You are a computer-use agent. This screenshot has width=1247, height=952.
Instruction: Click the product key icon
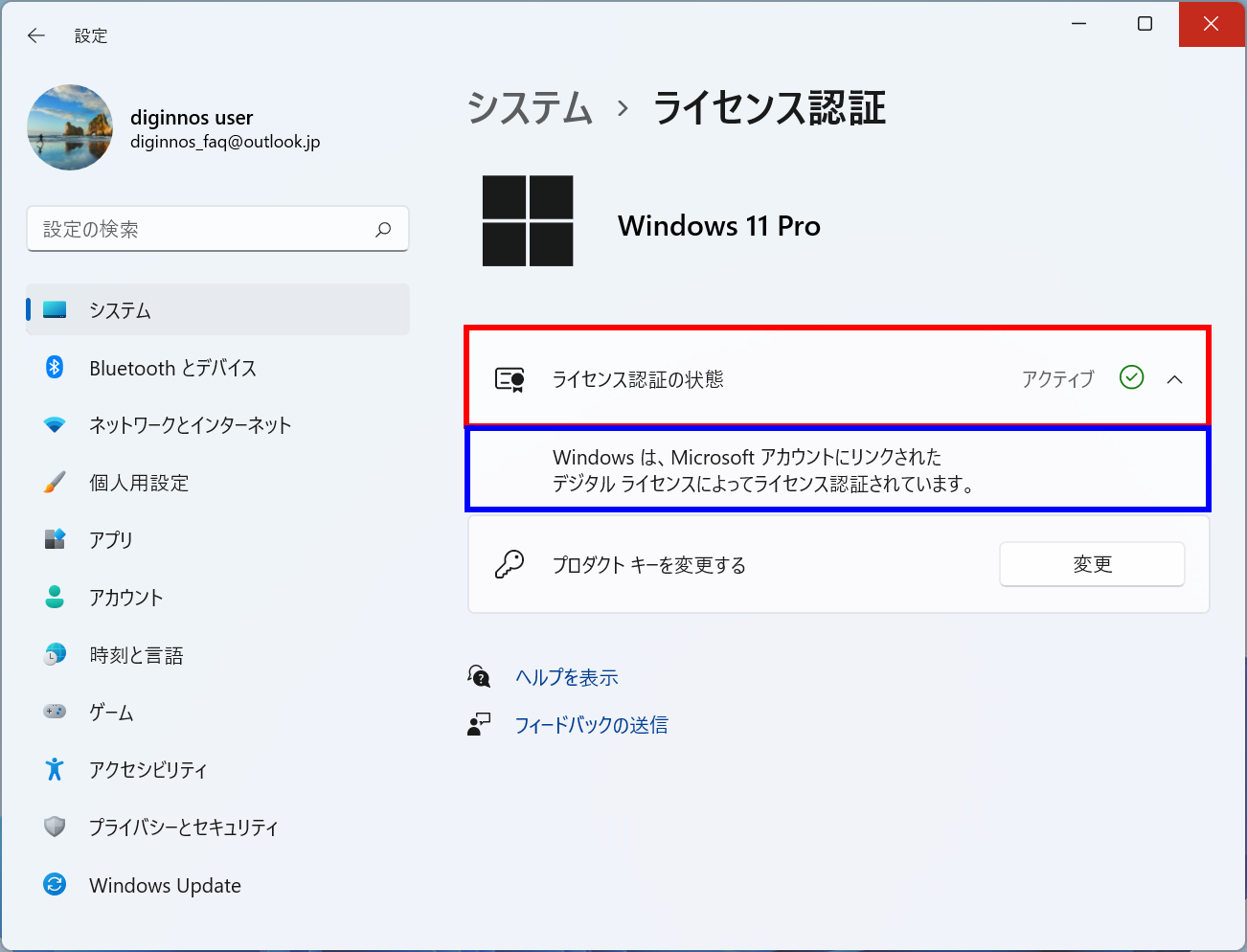(x=510, y=564)
